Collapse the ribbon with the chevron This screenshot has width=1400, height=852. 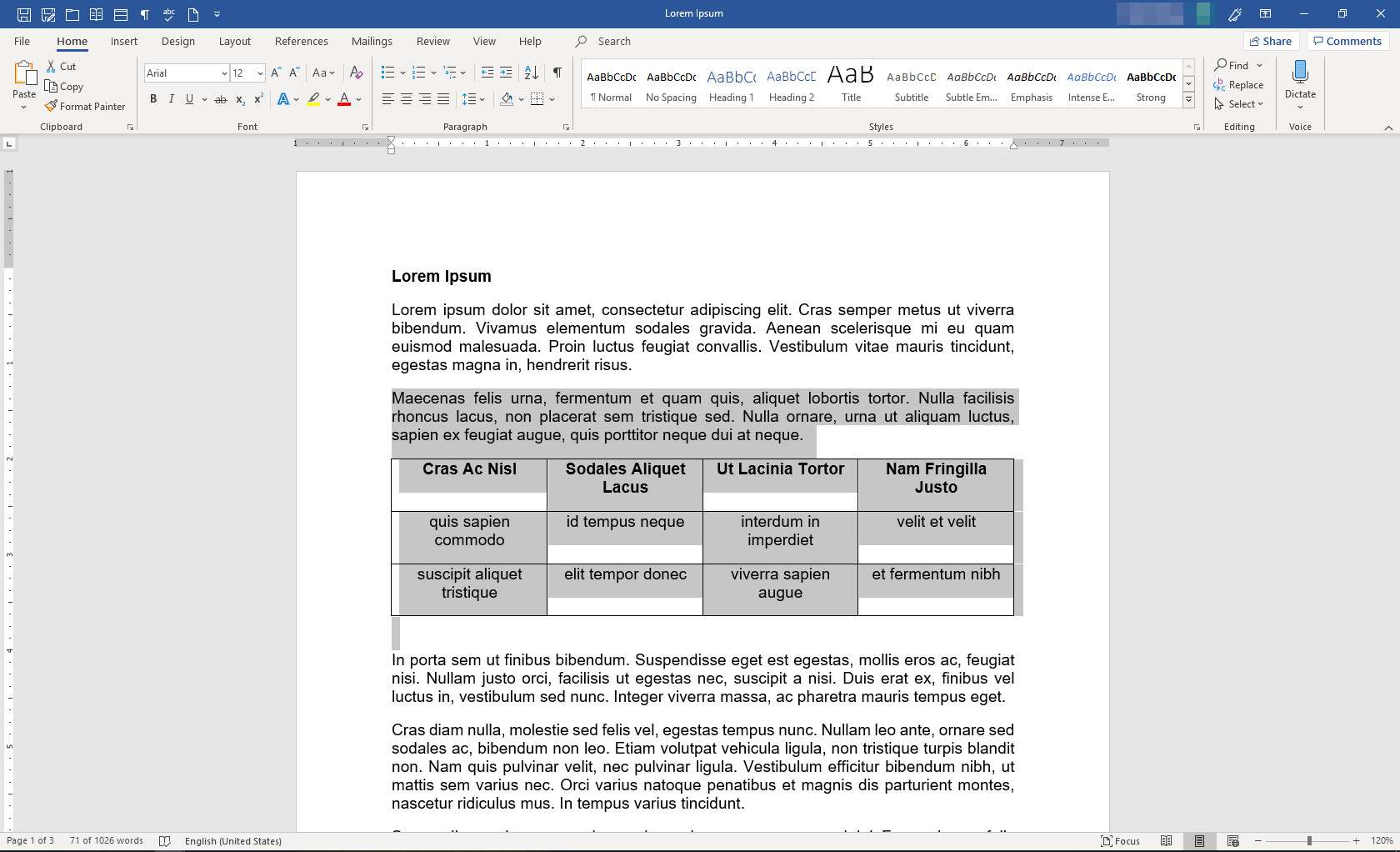pos(1388,128)
